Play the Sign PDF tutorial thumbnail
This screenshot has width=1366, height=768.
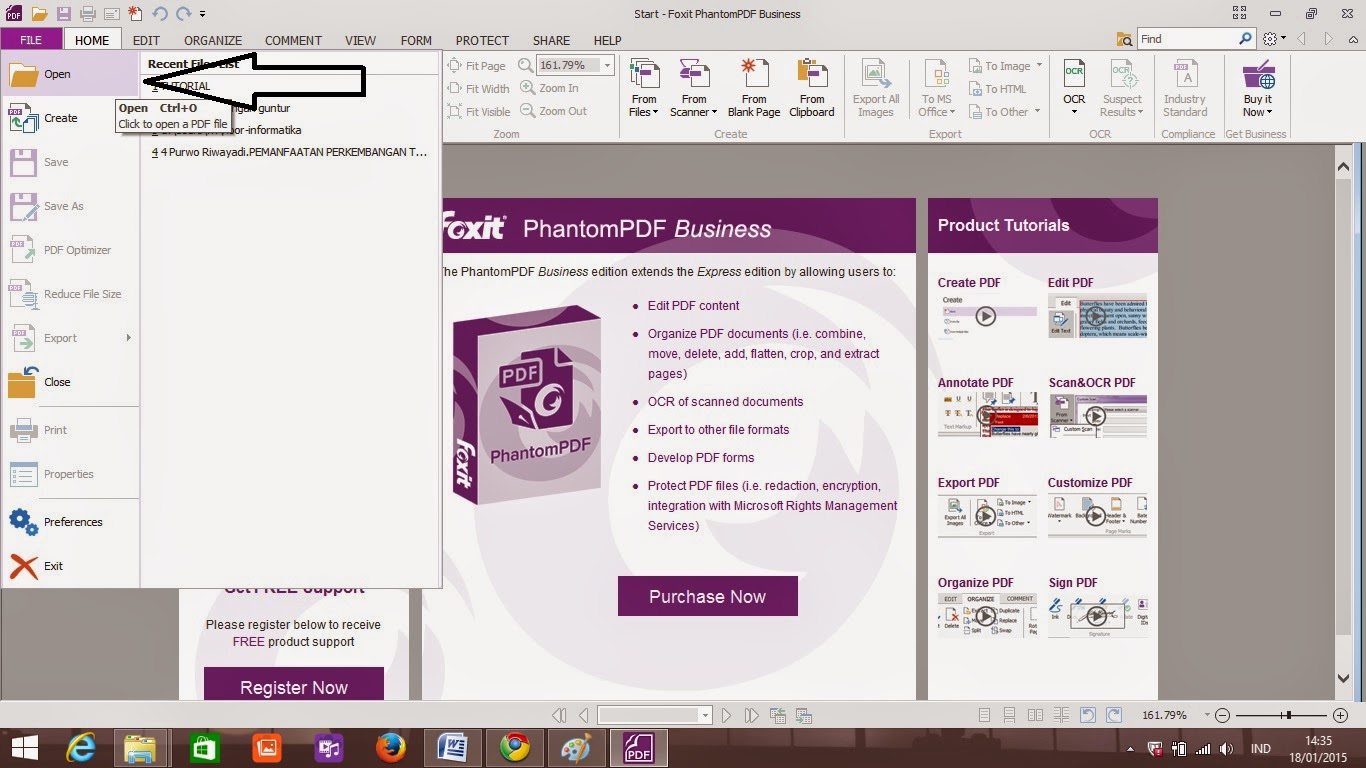click(x=1097, y=616)
